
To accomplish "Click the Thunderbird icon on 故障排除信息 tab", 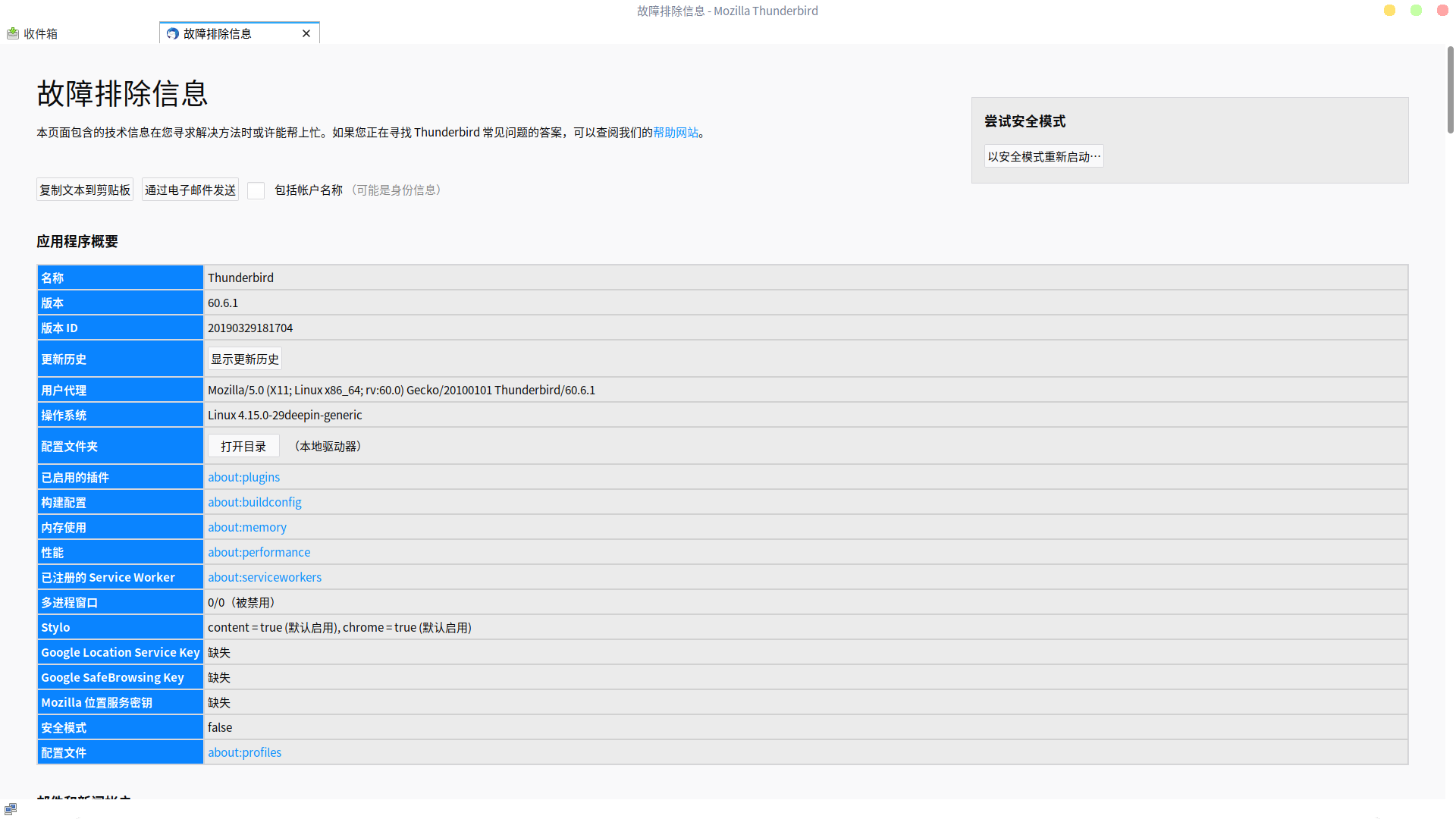I will [173, 33].
